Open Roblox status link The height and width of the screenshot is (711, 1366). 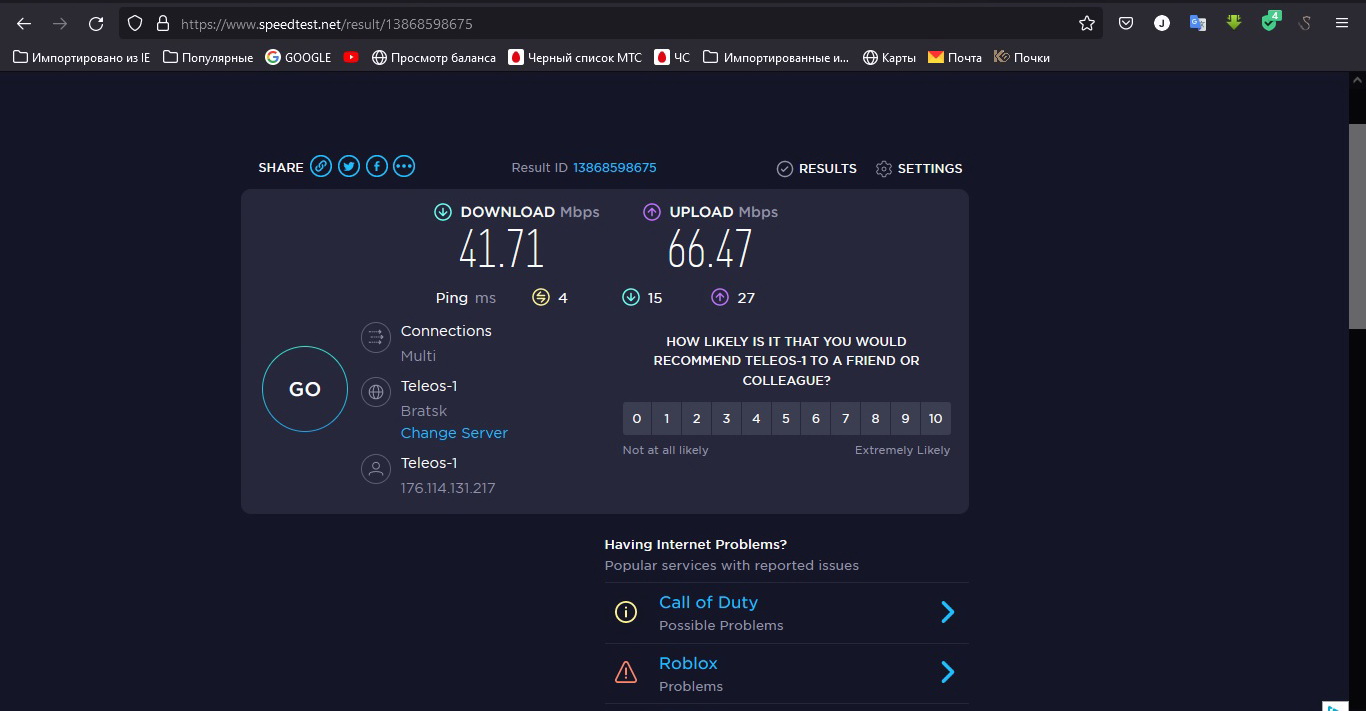pyautogui.click(x=688, y=663)
